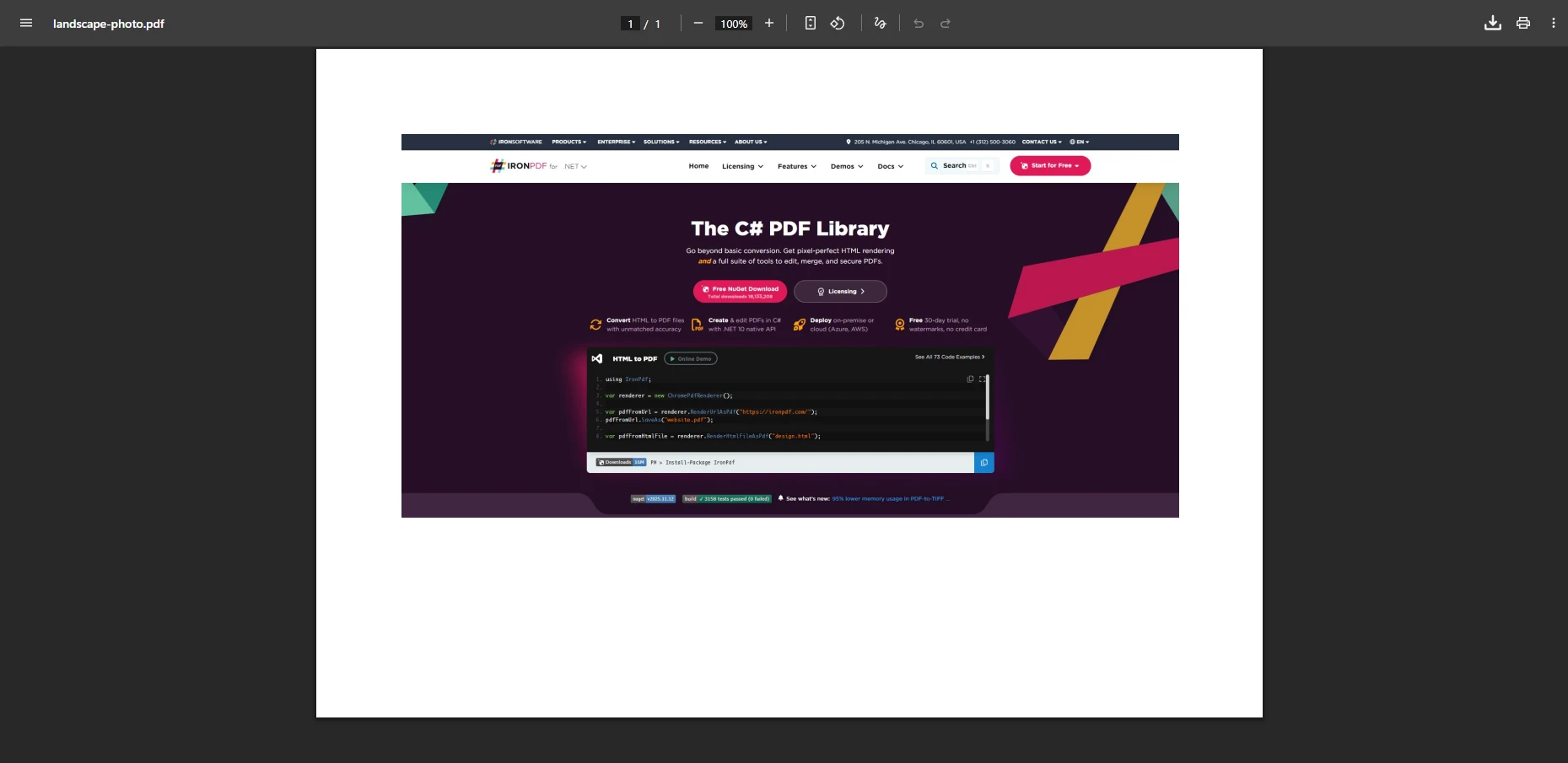Viewport: 1568px width, 763px height.
Task: Toggle the annotation drawing tool
Action: tap(880, 23)
